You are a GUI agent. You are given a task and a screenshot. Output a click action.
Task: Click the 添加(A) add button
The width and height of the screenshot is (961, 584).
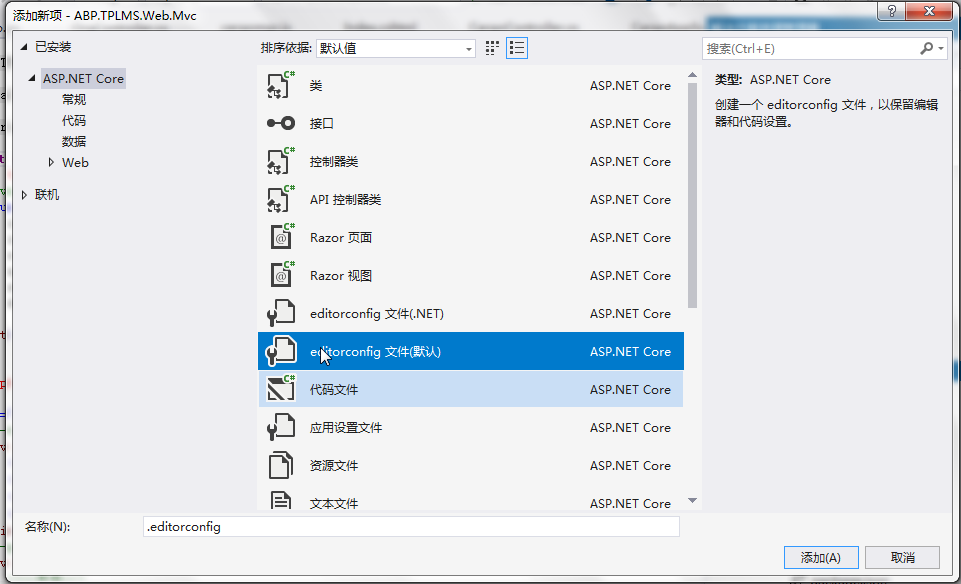click(821, 558)
